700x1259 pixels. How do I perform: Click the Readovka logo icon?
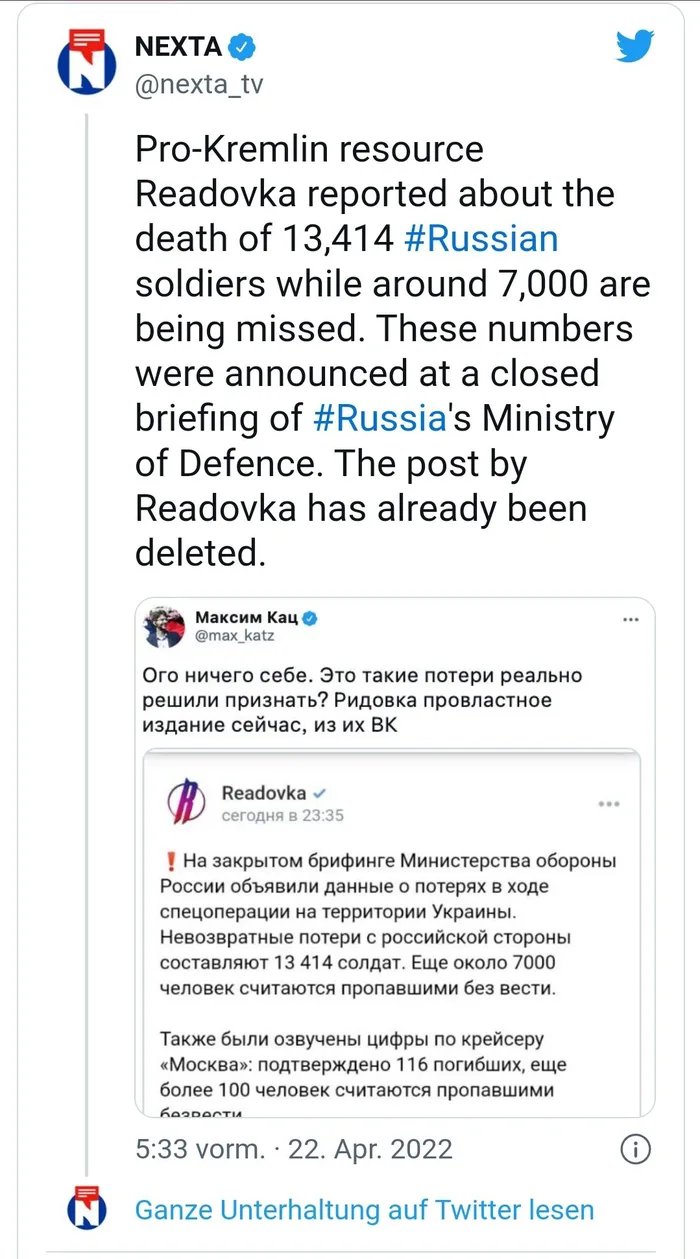(x=186, y=803)
